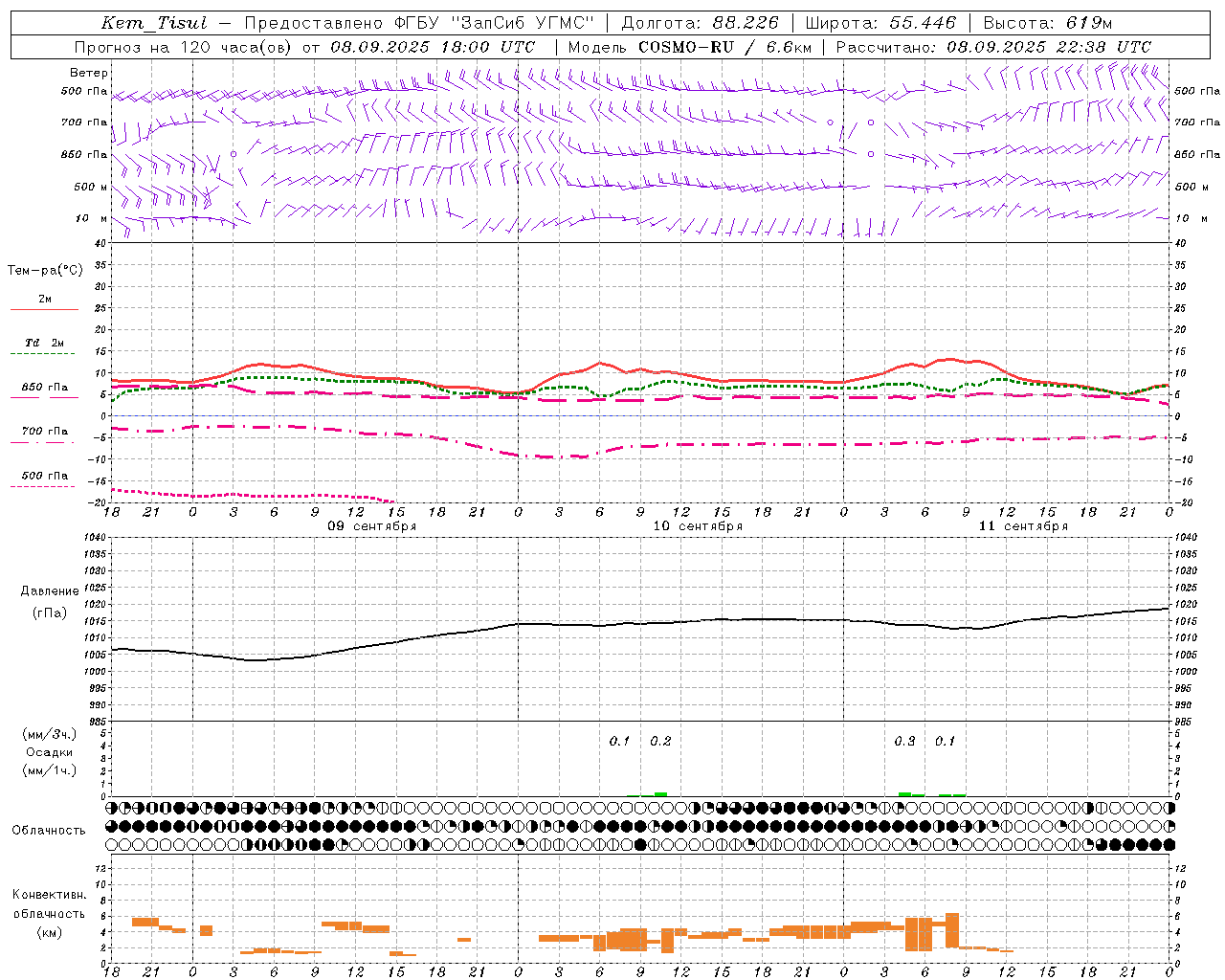
Task: Click the model name COSMO-RU / 6.6км
Action: click(725, 46)
